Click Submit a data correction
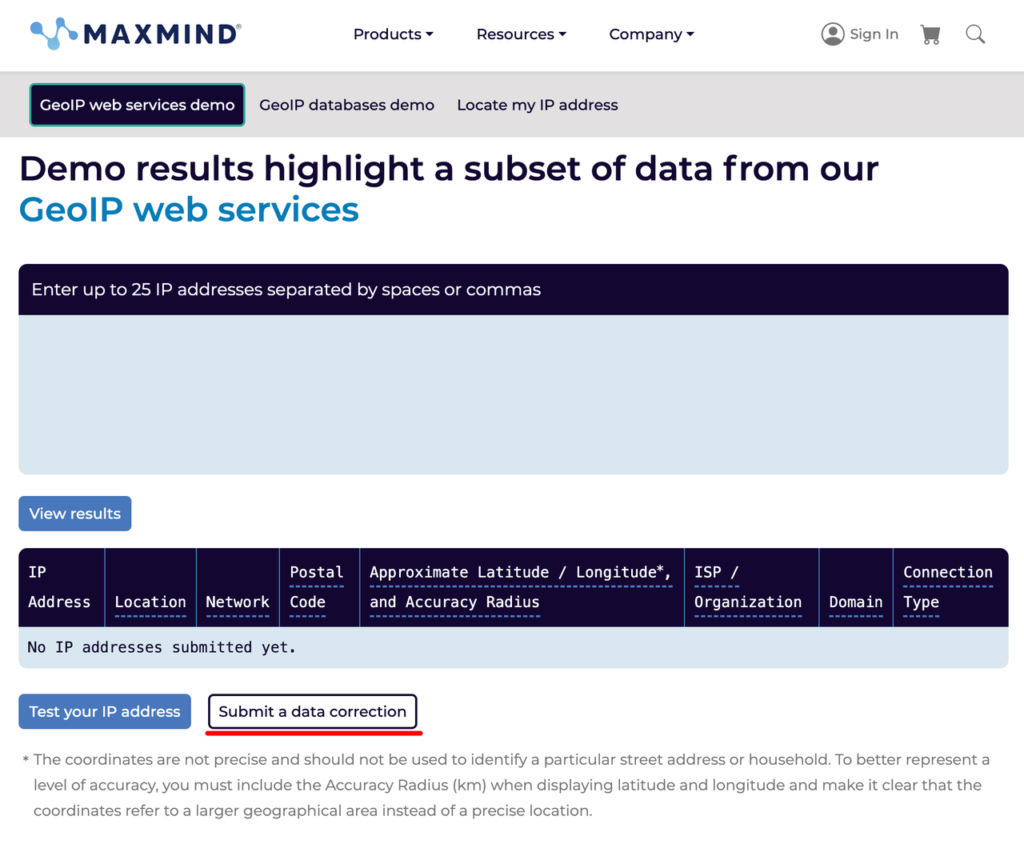This screenshot has height=844, width=1024. [x=312, y=712]
